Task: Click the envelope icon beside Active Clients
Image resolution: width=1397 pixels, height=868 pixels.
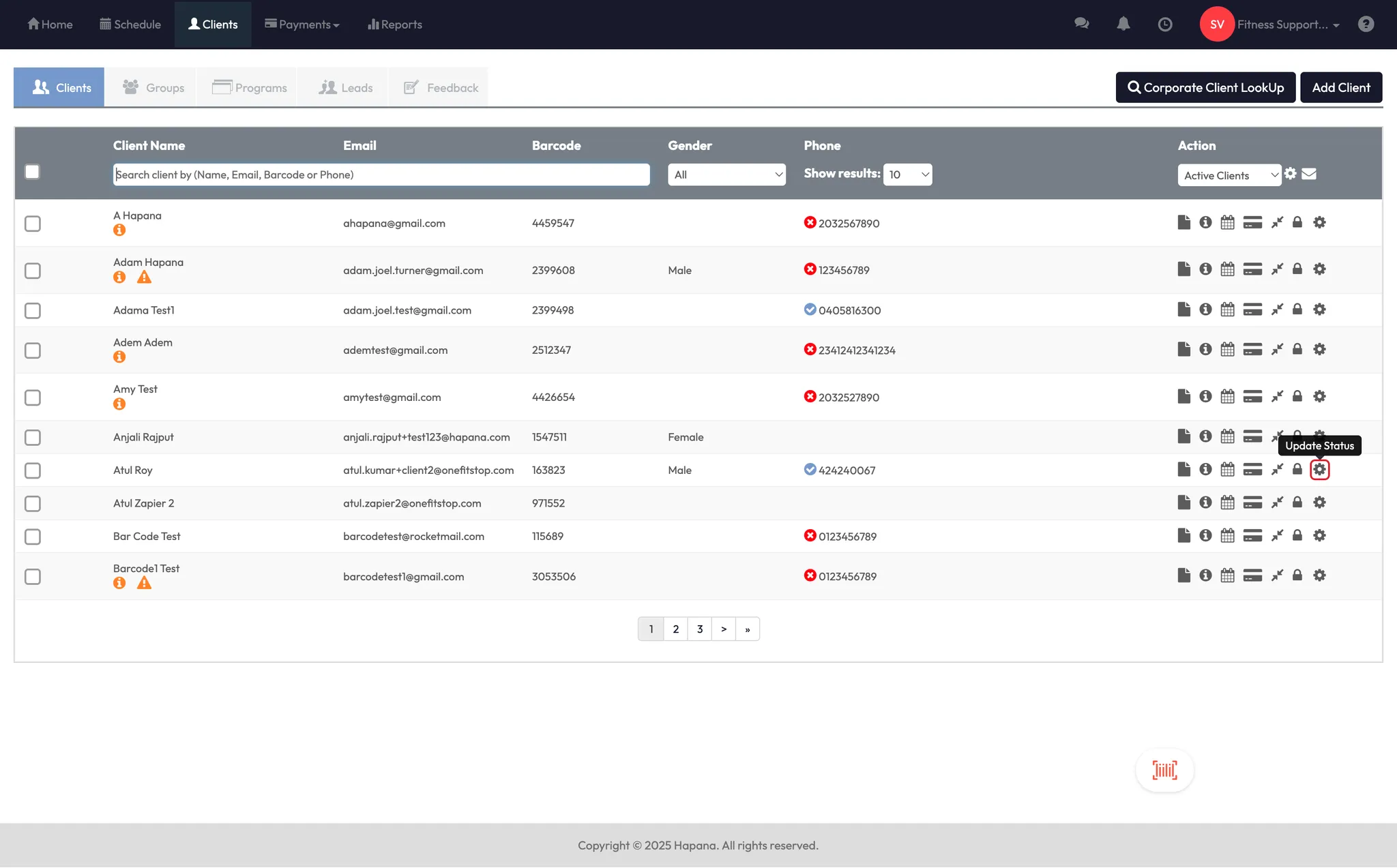Action: pyautogui.click(x=1309, y=174)
